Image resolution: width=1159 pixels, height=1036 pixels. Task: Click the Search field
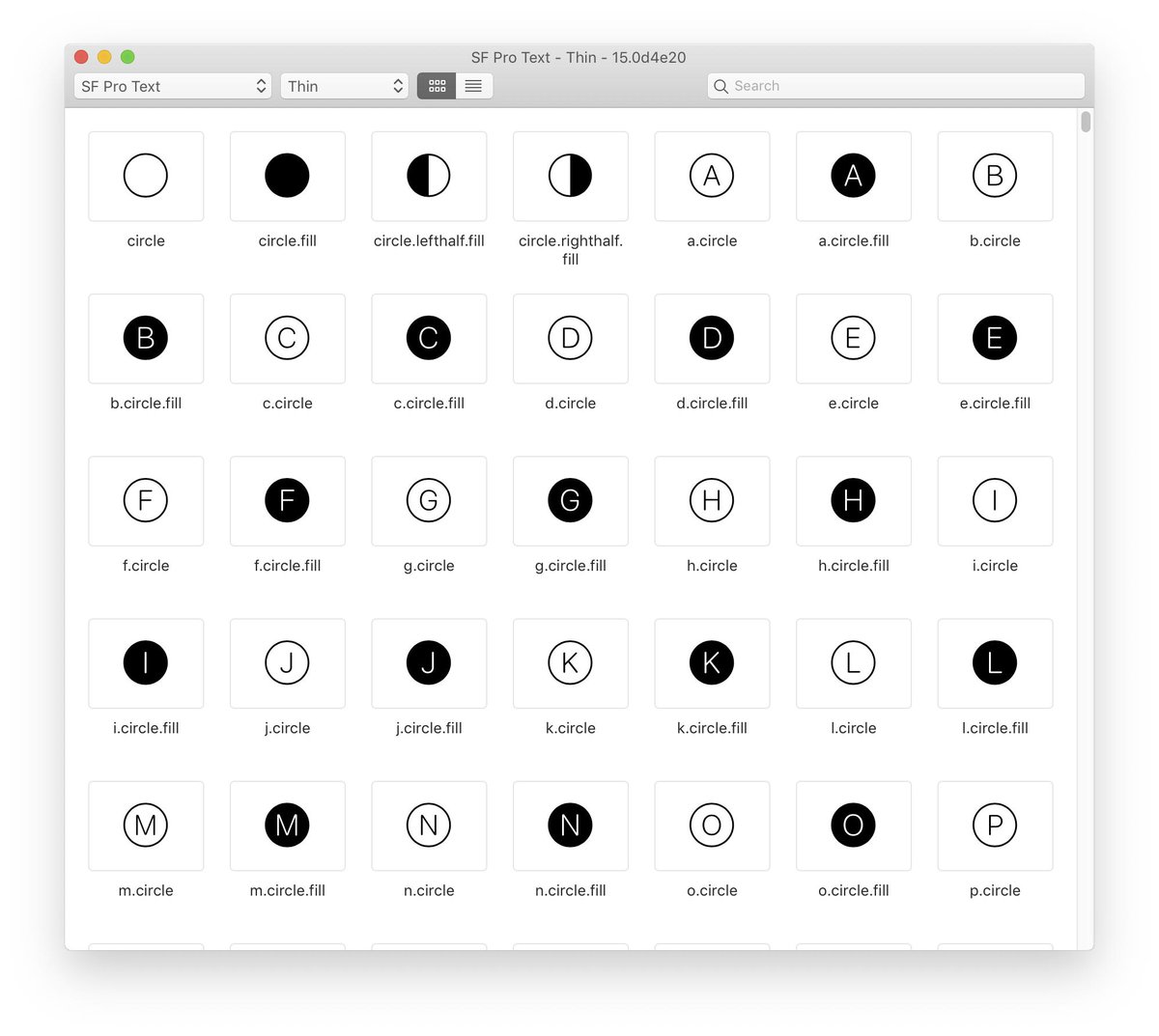click(895, 86)
